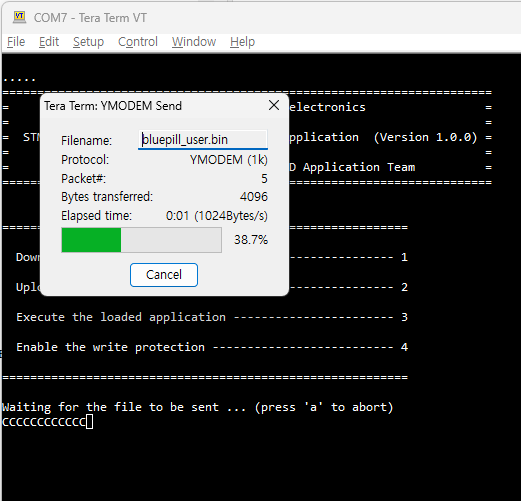Close the YMODEM Send dialog
Viewport: 521px width, 501px height.
pos(274,105)
